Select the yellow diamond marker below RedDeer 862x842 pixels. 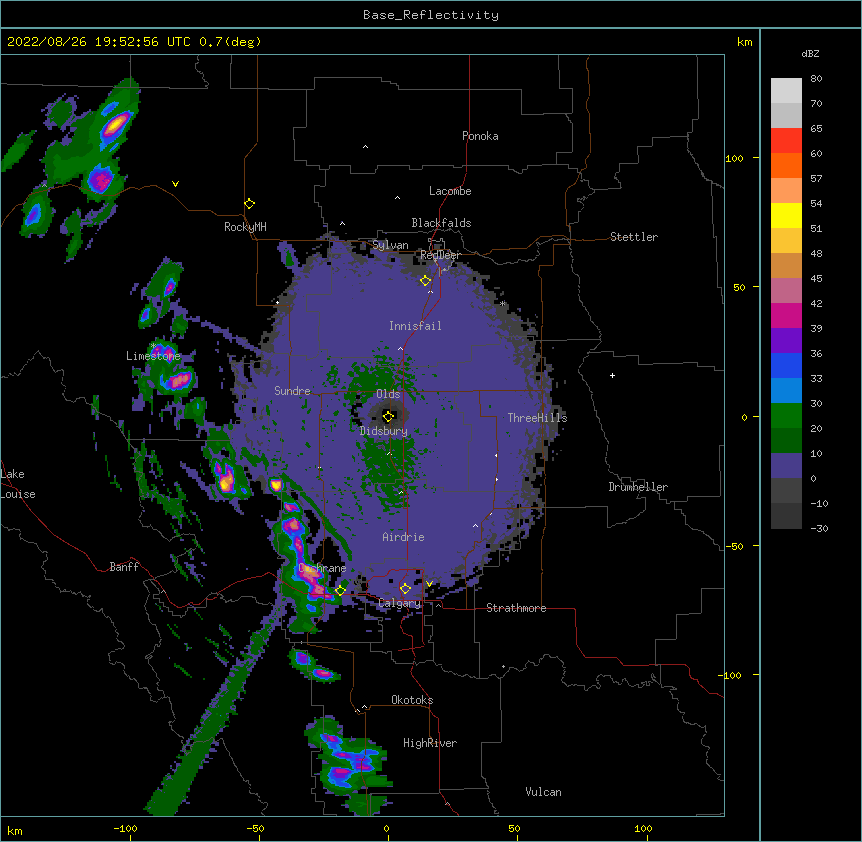tap(425, 281)
